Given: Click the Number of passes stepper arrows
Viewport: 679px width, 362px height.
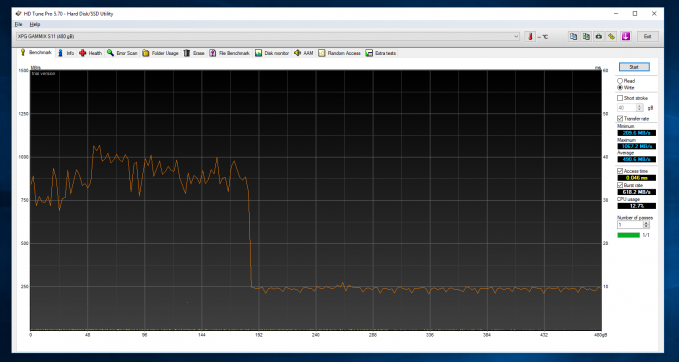Looking at the screenshot, I should coord(646,225).
